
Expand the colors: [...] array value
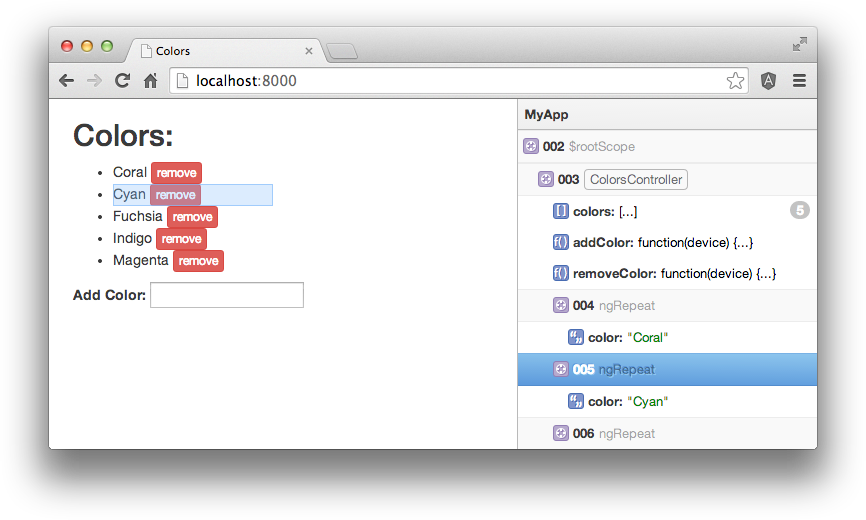coord(628,211)
